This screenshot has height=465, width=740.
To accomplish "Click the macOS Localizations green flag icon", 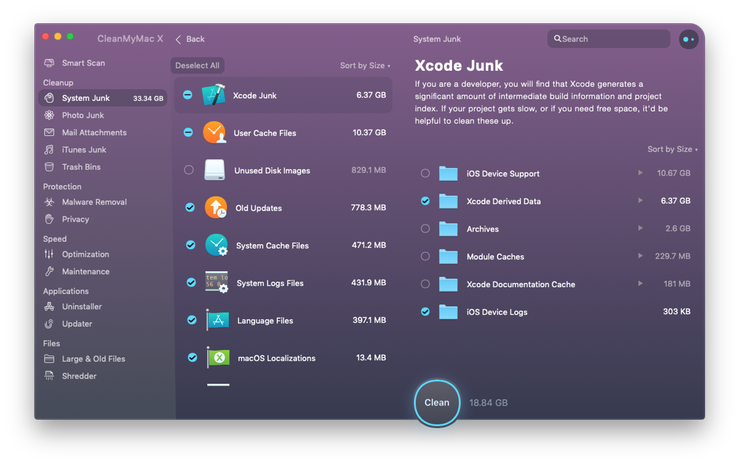I will 218,357.
